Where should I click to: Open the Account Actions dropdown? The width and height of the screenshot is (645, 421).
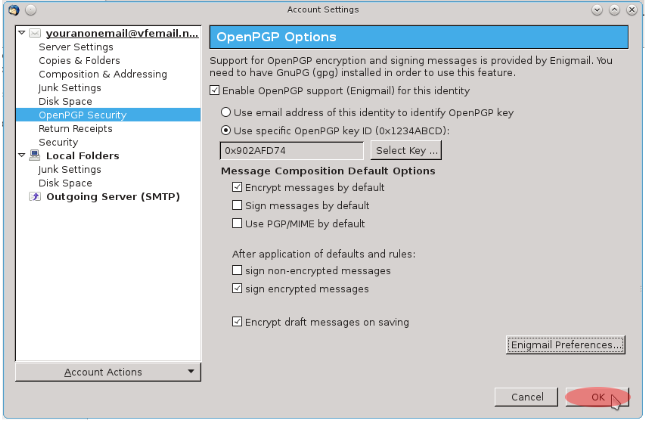[108, 372]
